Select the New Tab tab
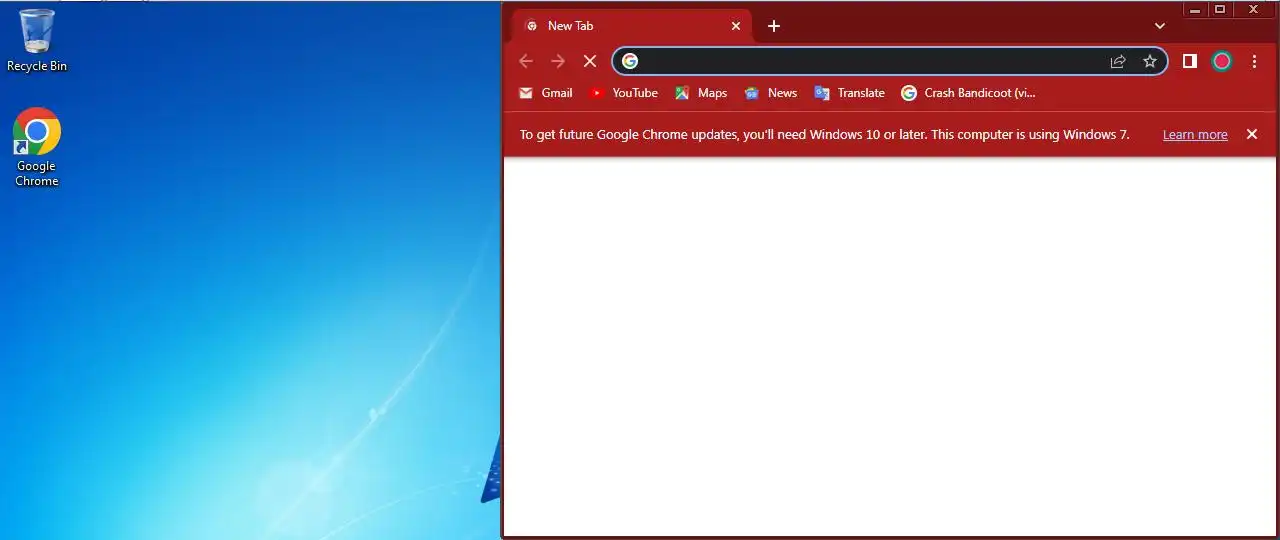The image size is (1280, 540). tap(632, 26)
